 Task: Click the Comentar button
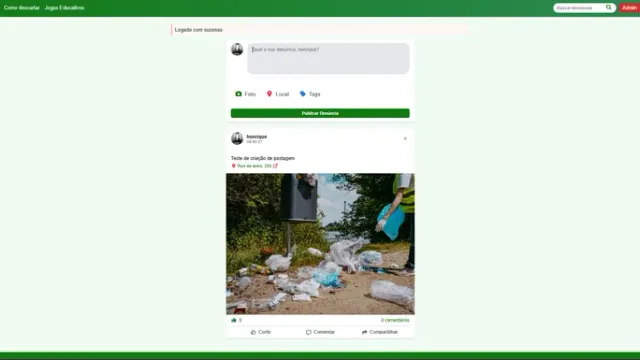320,332
